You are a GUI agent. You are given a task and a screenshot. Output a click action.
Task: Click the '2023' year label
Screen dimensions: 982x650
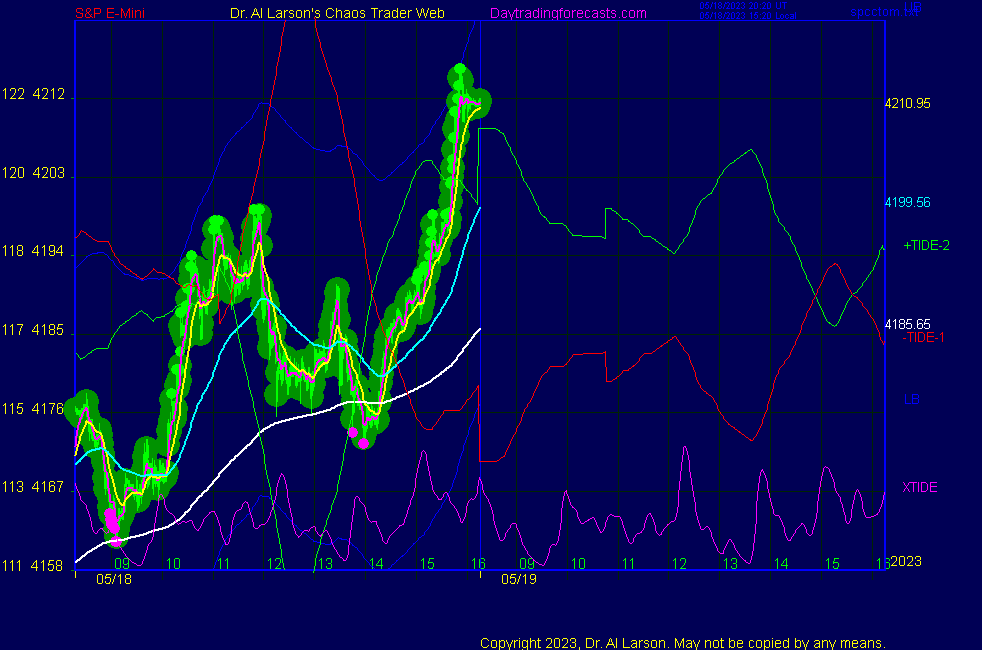tap(906, 561)
